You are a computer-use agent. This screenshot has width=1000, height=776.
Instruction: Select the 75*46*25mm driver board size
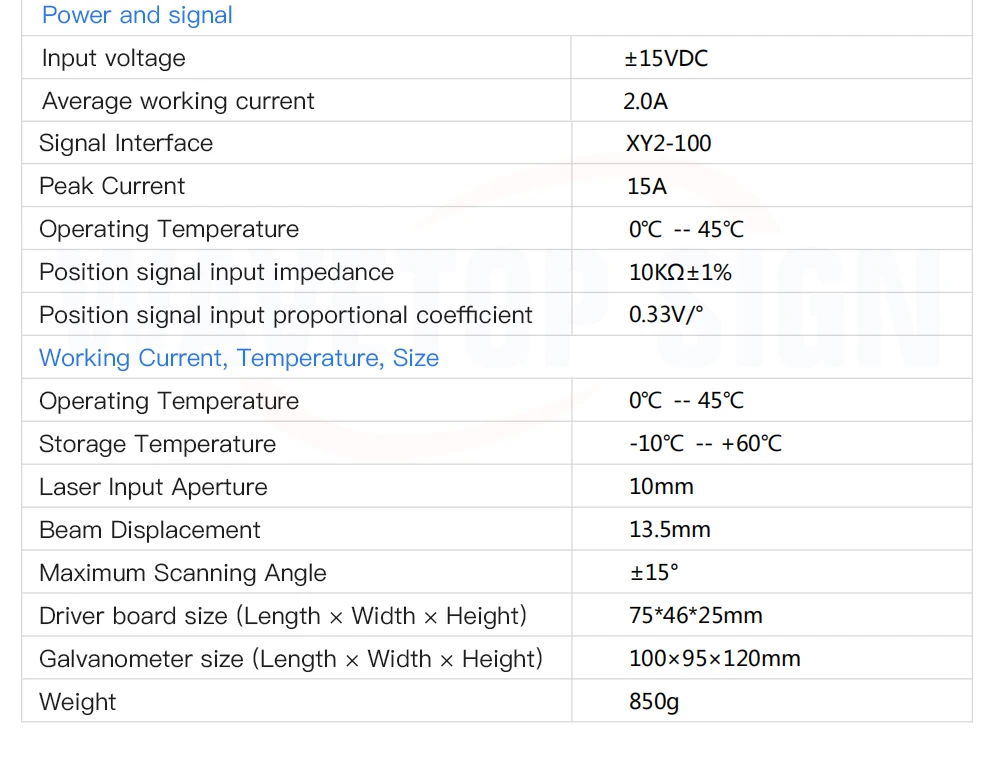(695, 616)
